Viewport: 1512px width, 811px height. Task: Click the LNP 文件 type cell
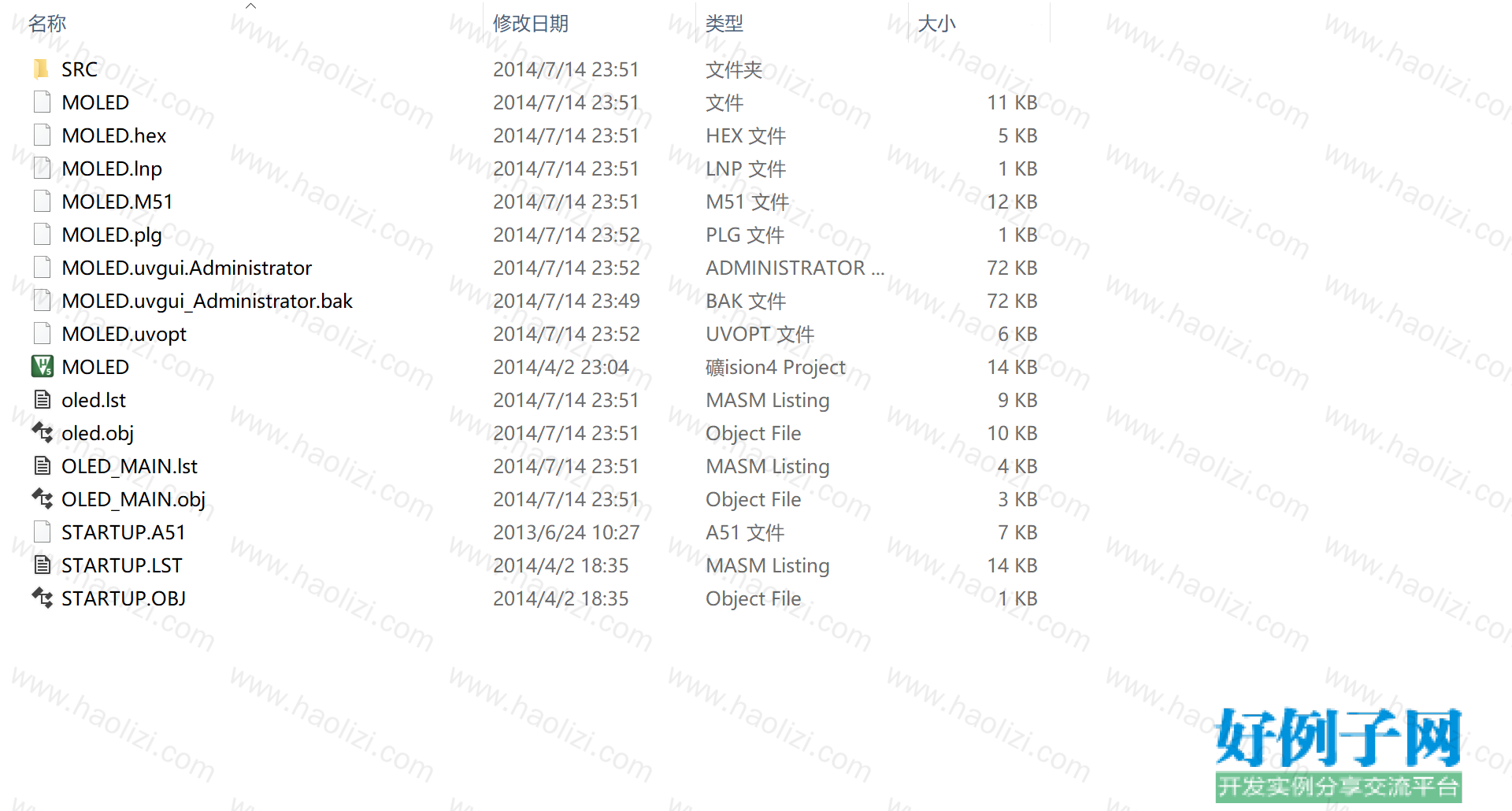746,168
